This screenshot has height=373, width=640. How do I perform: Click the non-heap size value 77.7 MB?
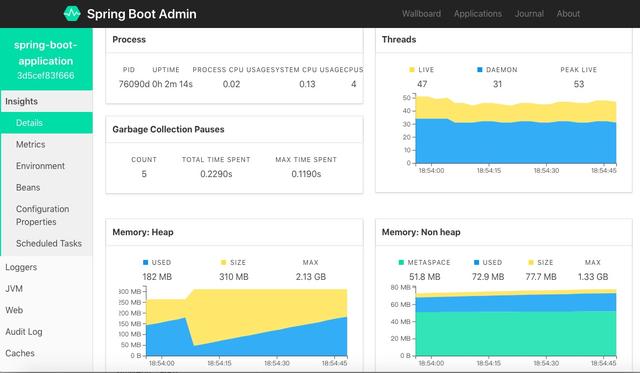pyautogui.click(x=541, y=277)
